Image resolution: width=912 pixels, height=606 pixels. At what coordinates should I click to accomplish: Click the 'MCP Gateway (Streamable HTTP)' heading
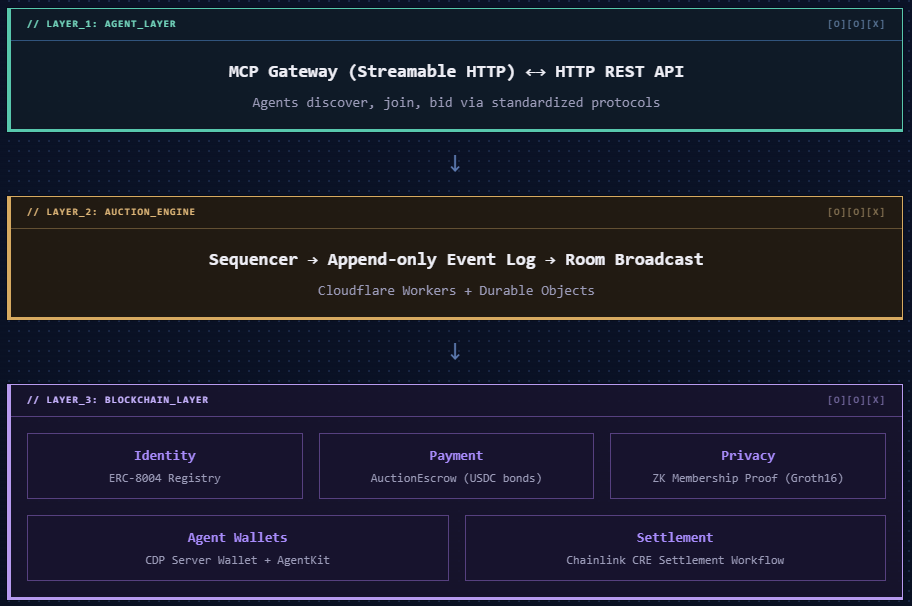[372, 72]
